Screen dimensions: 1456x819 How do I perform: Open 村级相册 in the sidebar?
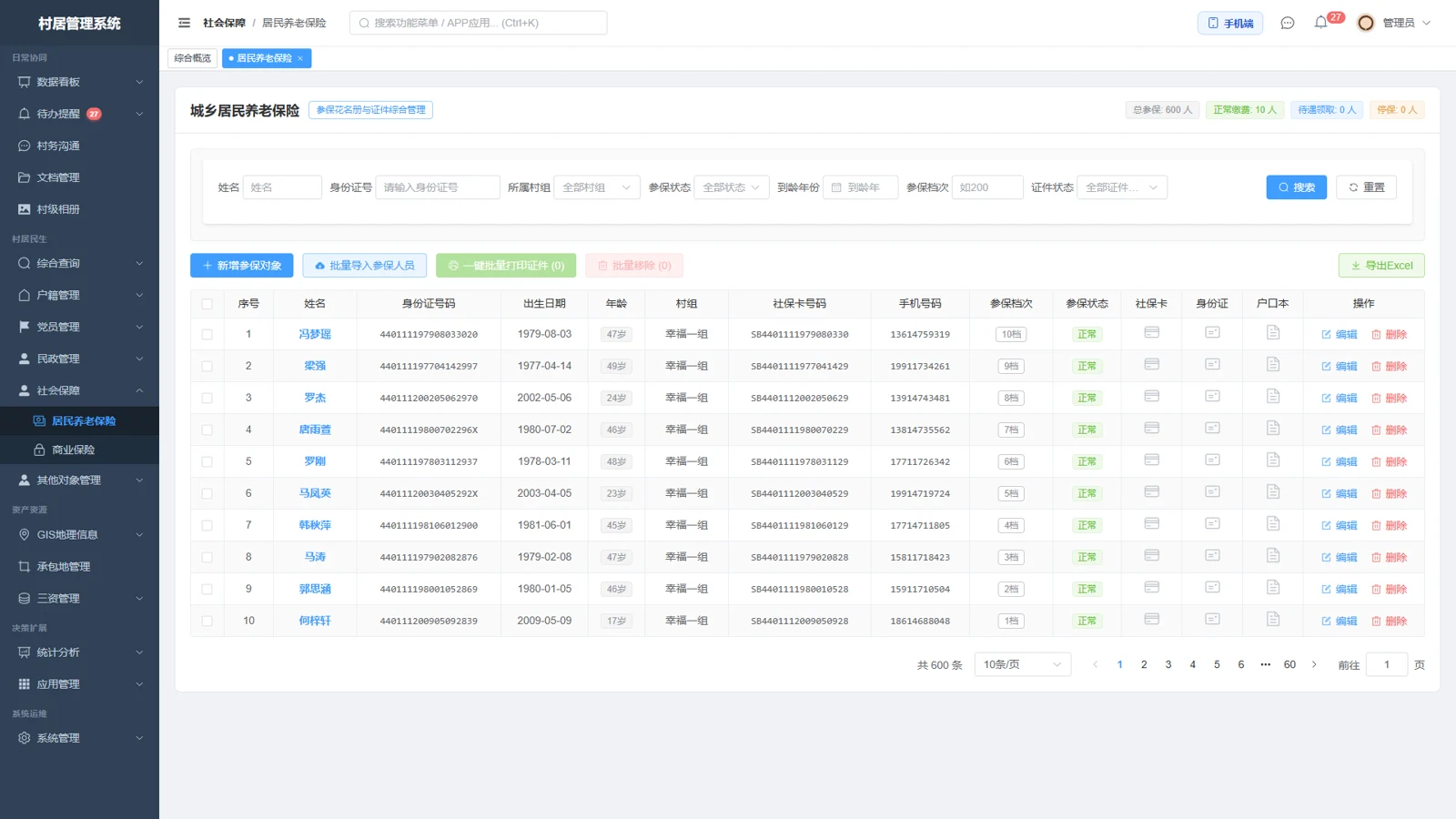[x=79, y=209]
